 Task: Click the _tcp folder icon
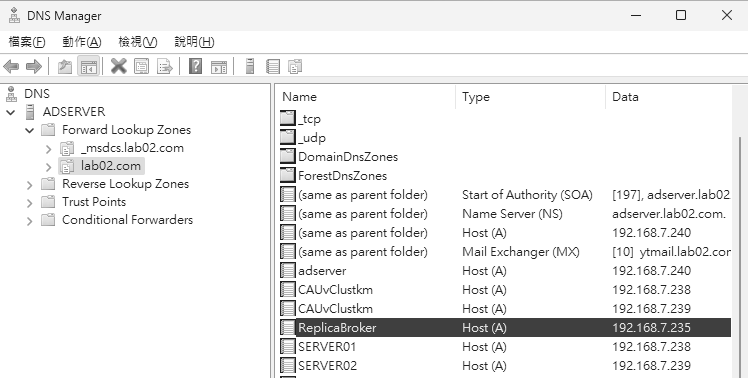click(288, 118)
